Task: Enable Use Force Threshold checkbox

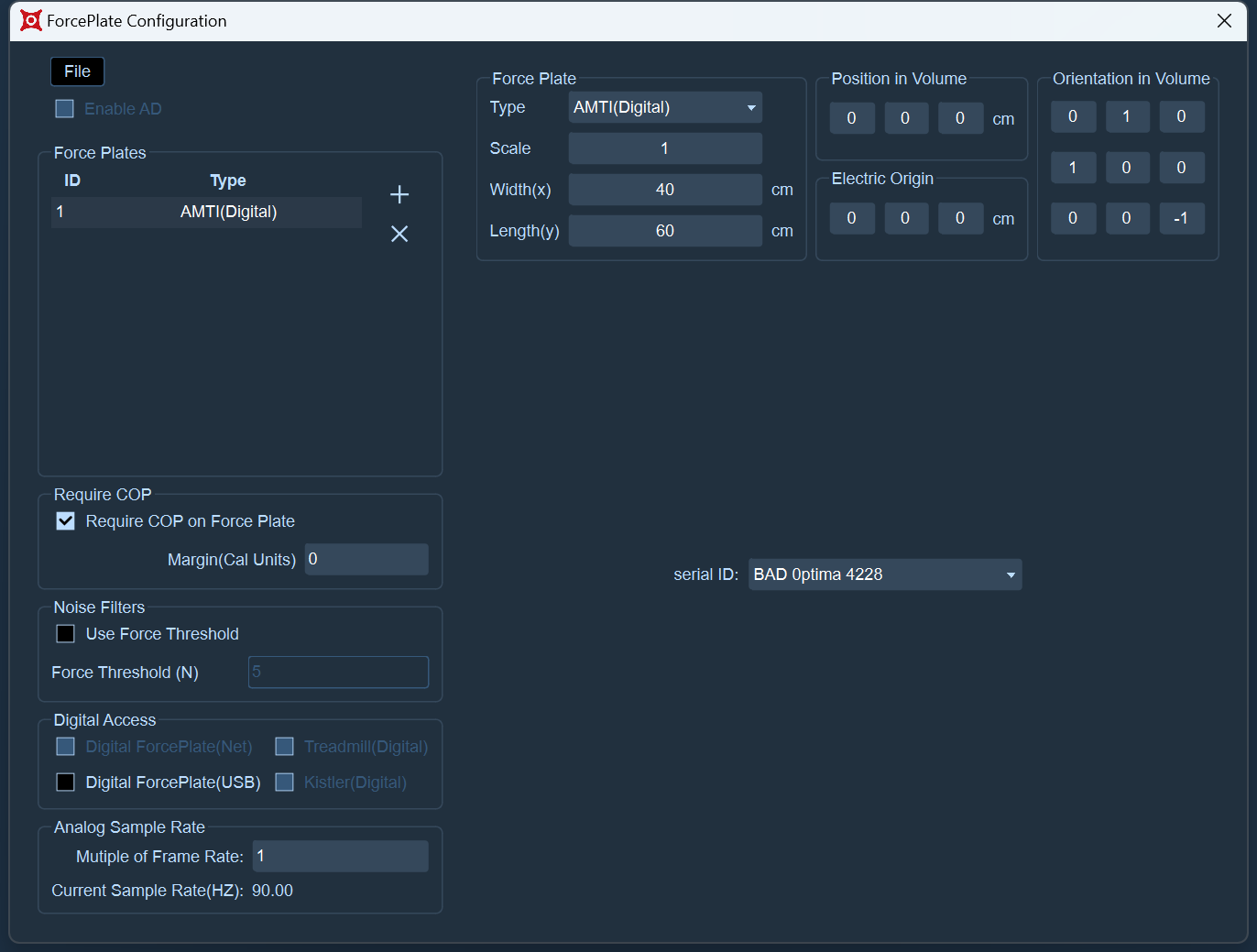Action: 66,634
